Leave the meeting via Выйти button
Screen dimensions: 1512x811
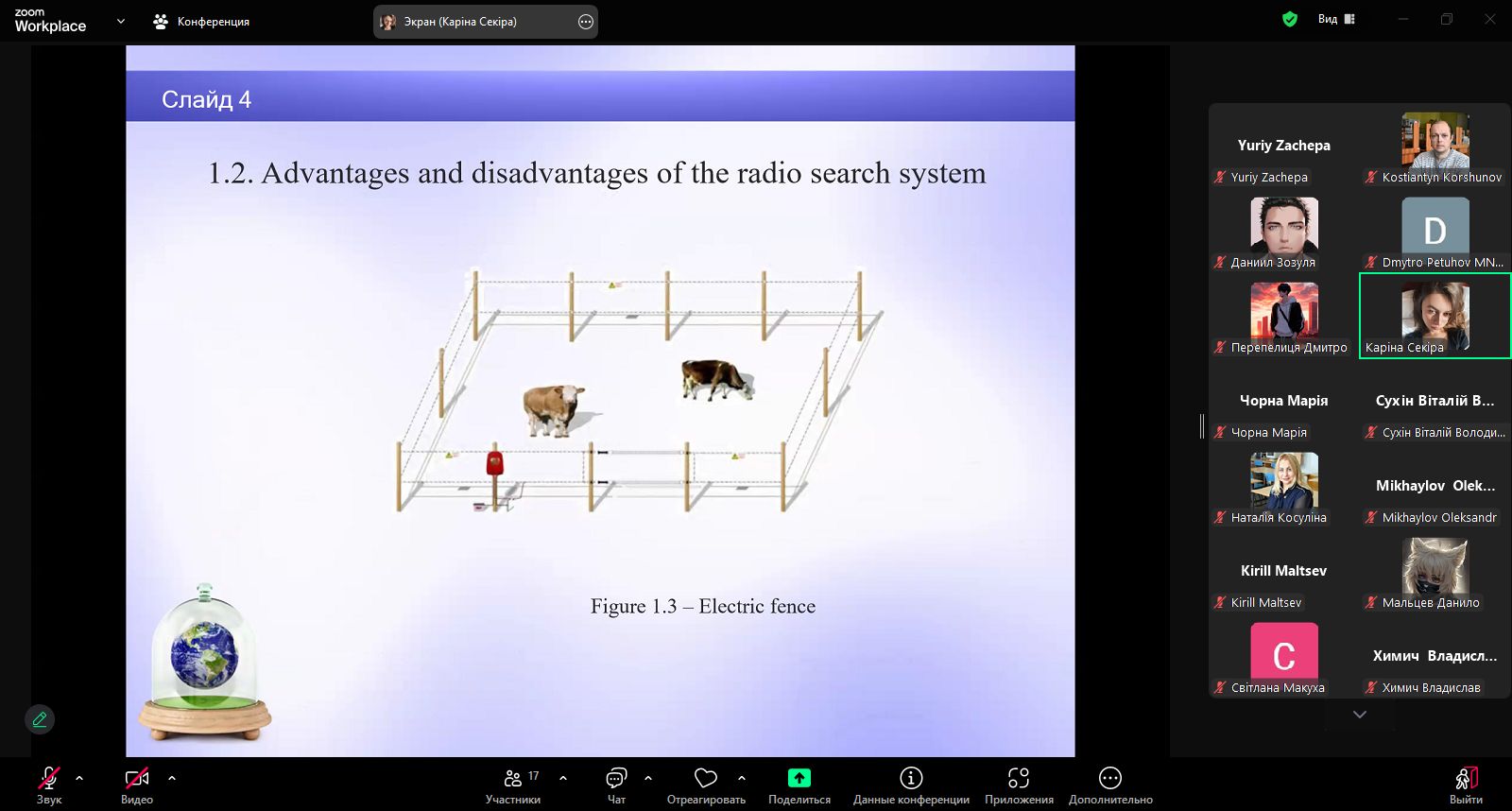pyautogui.click(x=1466, y=785)
